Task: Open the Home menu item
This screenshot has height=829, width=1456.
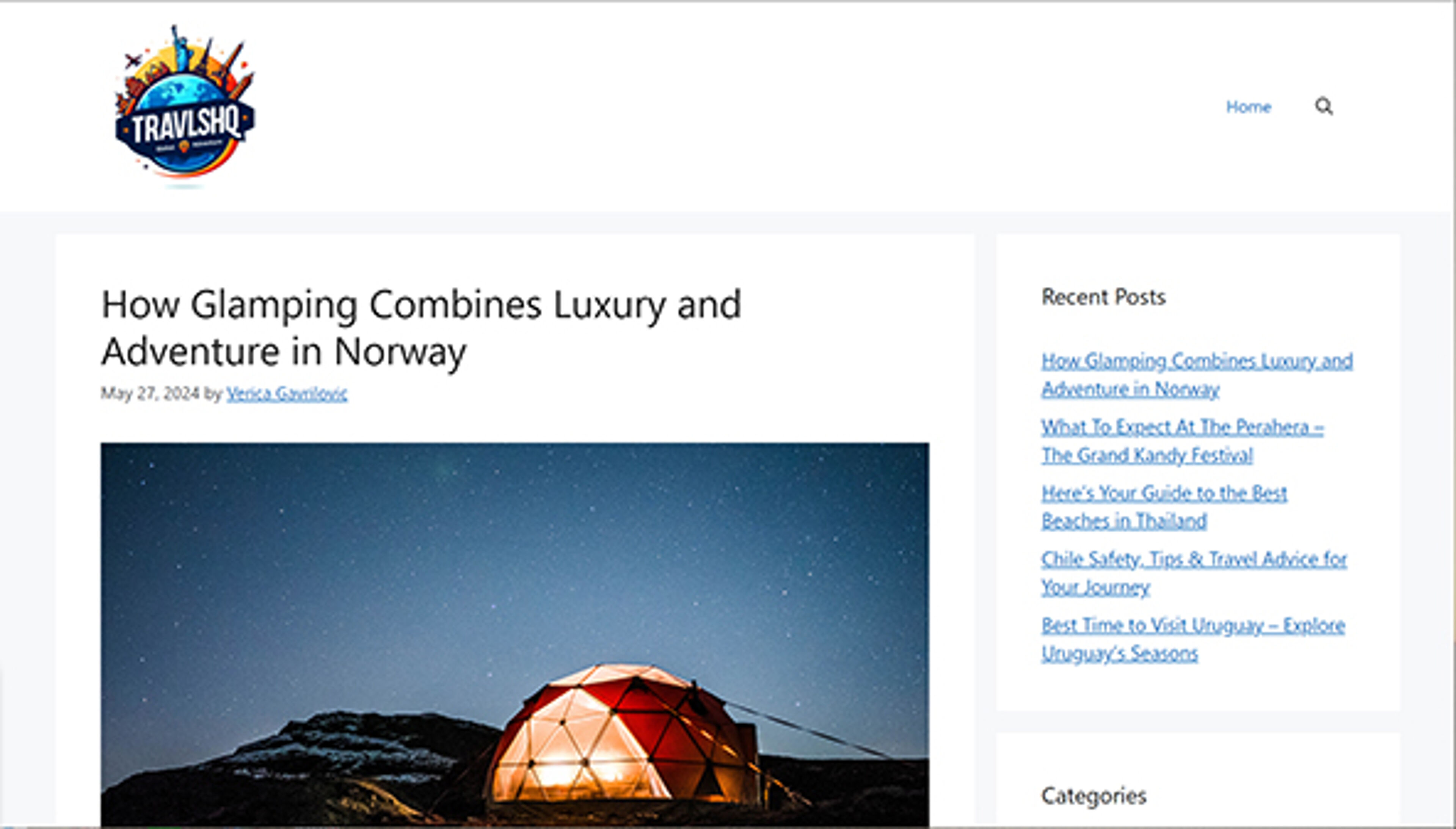Action: (x=1249, y=107)
